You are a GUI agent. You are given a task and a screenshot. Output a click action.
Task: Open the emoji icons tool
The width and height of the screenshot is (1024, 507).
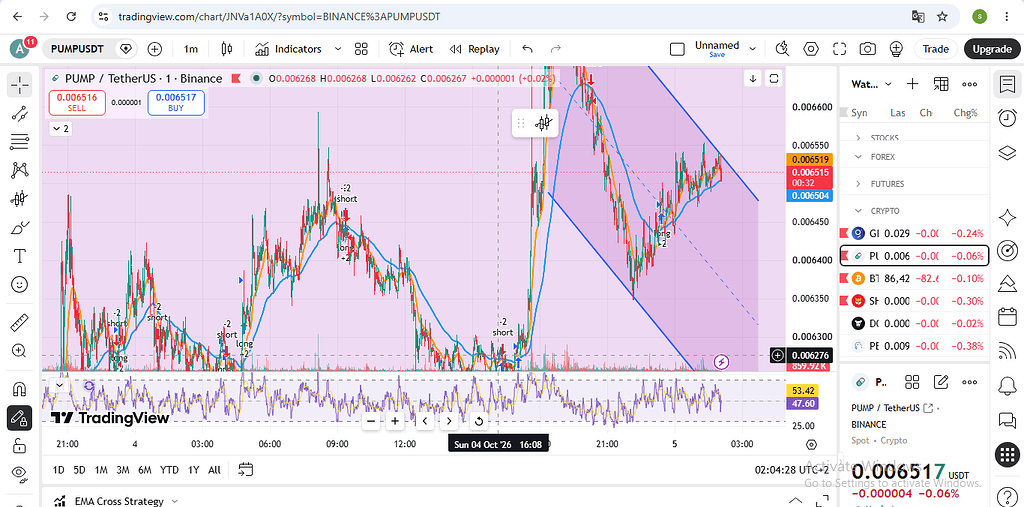[x=20, y=285]
